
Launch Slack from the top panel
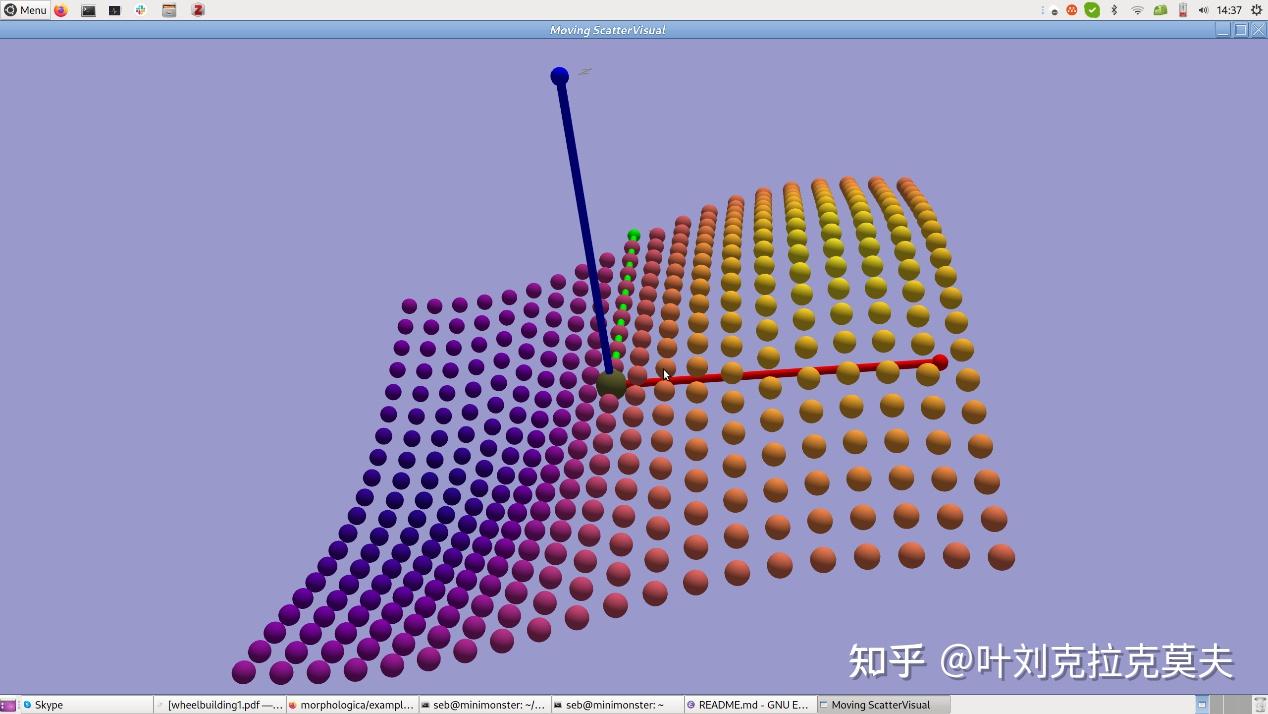click(141, 10)
